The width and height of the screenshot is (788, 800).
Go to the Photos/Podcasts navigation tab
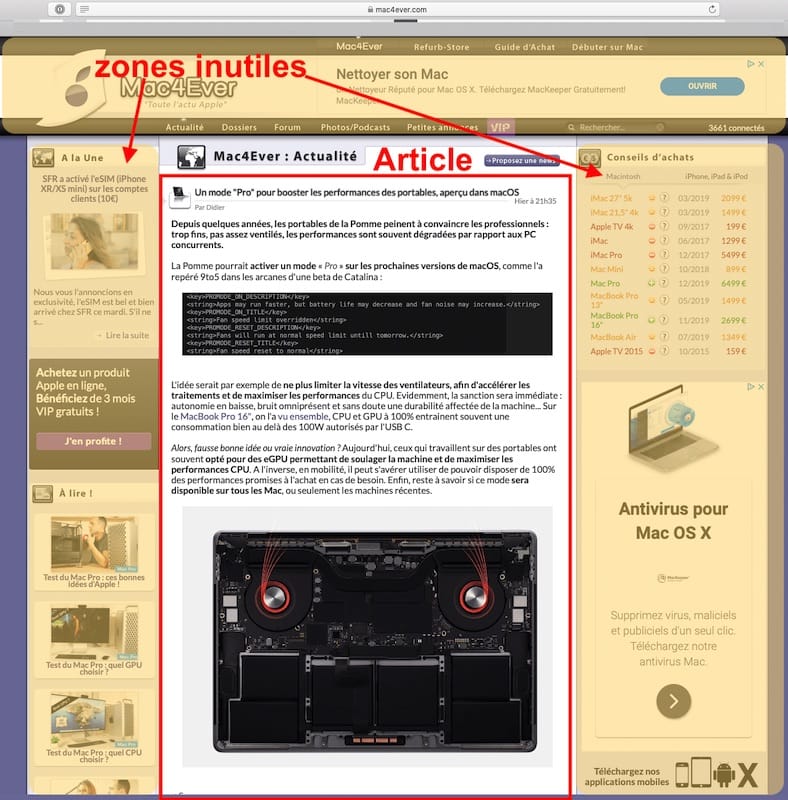coord(355,127)
